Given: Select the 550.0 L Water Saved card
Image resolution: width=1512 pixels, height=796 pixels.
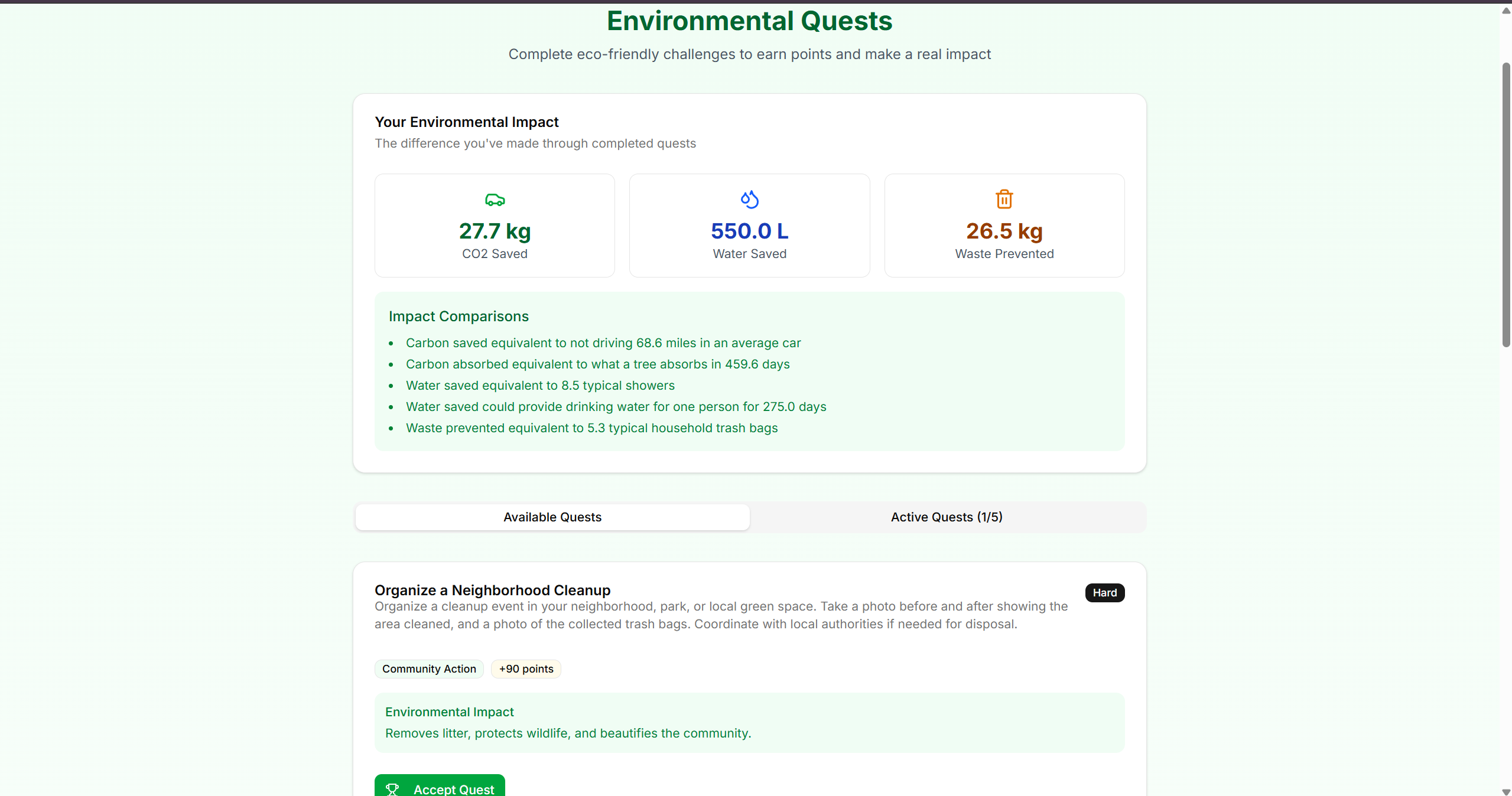Looking at the screenshot, I should tap(749, 226).
